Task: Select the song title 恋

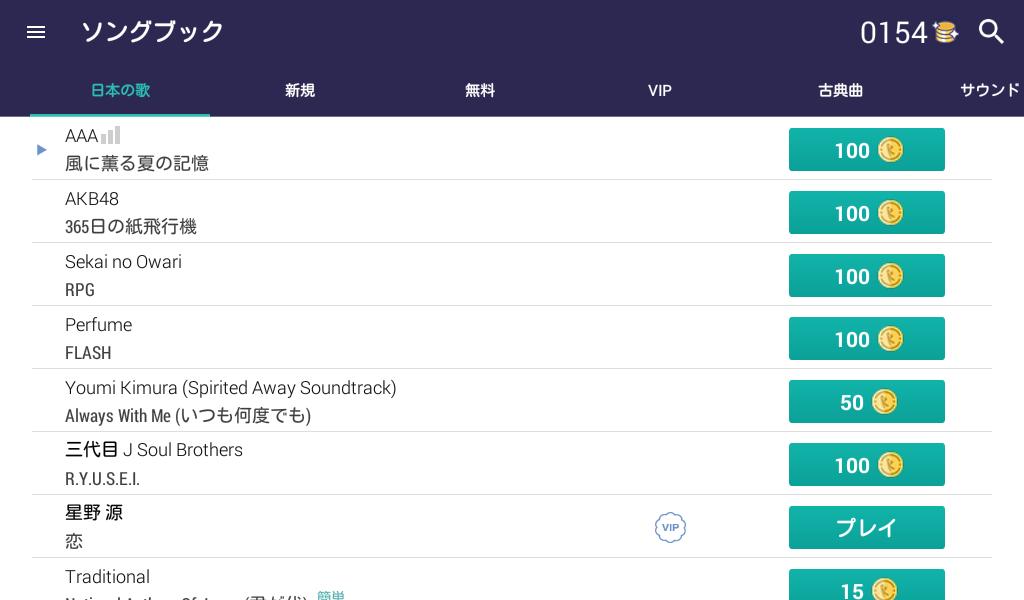Action: [74, 541]
